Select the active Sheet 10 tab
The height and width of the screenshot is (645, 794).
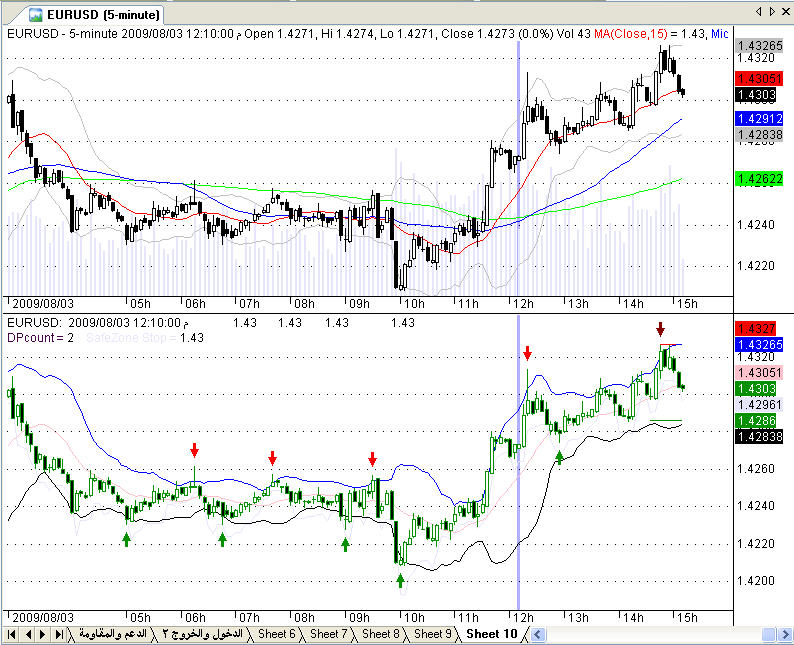(x=492, y=634)
